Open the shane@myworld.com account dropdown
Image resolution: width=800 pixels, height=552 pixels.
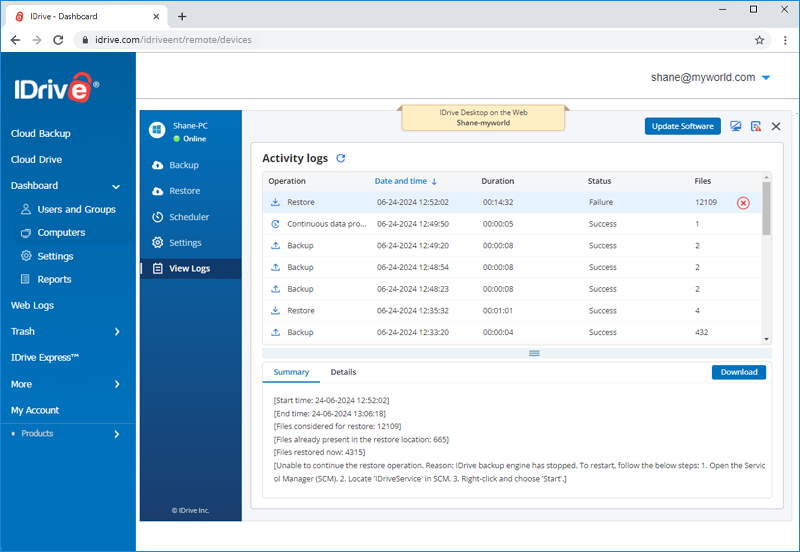[766, 78]
